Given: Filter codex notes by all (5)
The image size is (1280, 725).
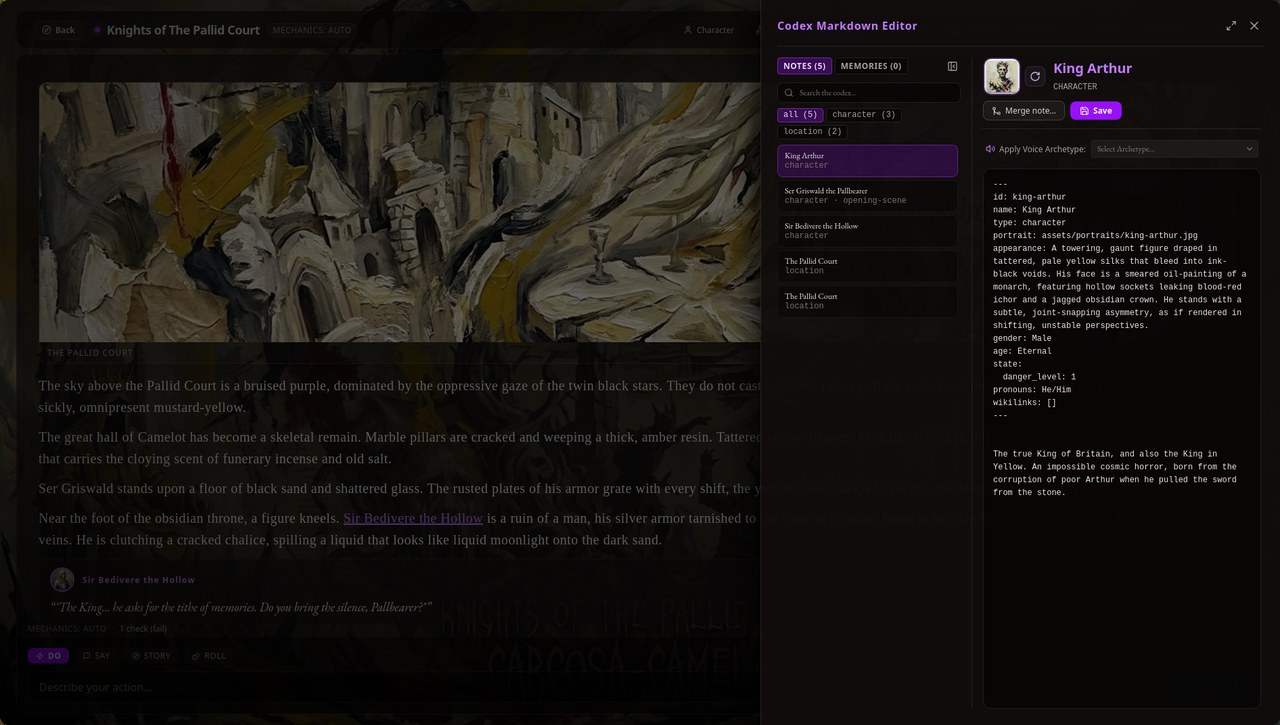Looking at the screenshot, I should 800,114.
